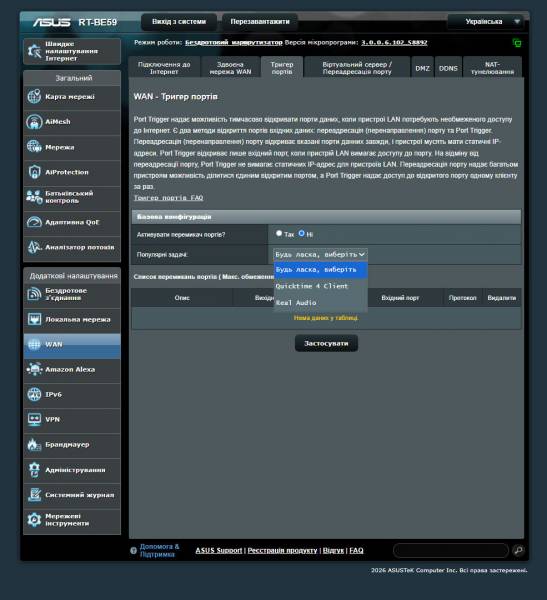Screen dimensions: 547x600
Task: Open the DDNS tab
Action: (x=448, y=68)
